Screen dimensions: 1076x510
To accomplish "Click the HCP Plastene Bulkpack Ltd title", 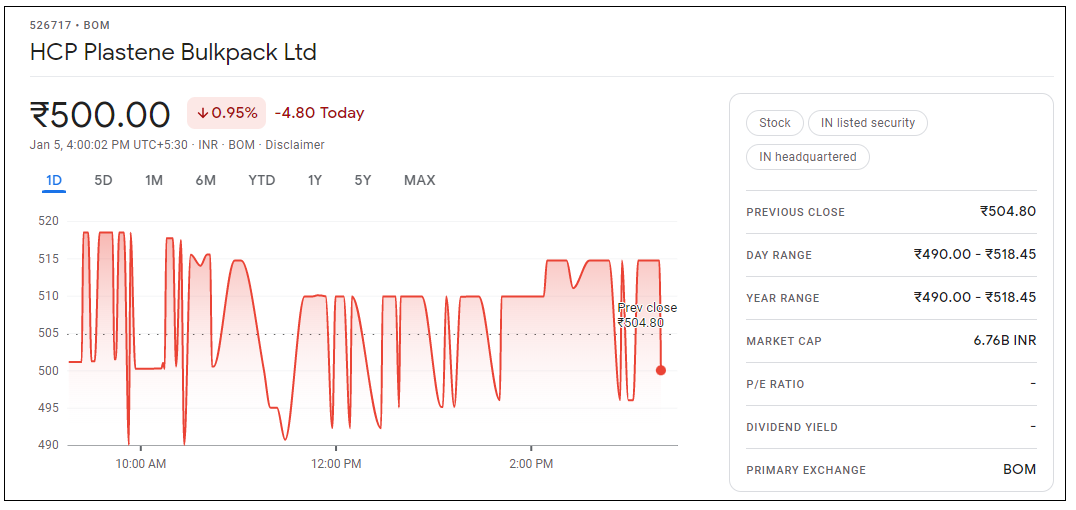I will [173, 52].
